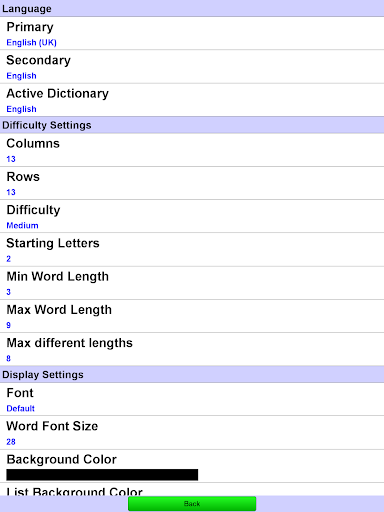Select the Rows setting row
384x512 pixels.
tap(192, 183)
